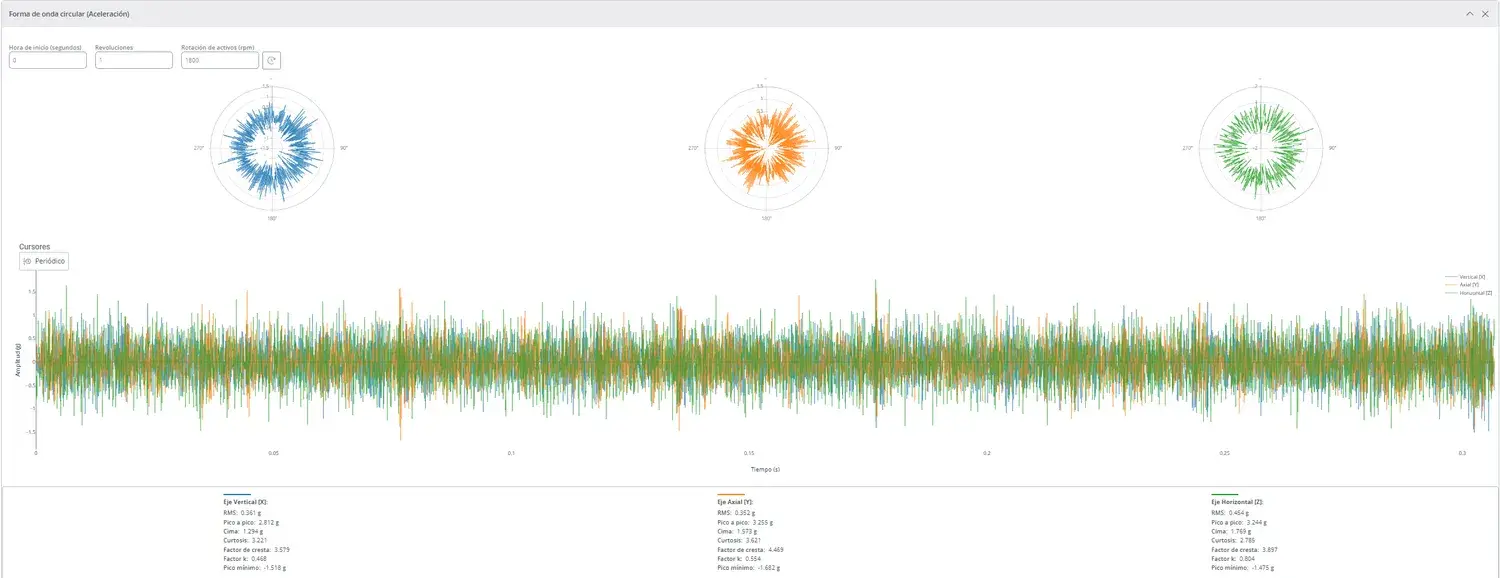Toggle the Periódico cursor button
The width and height of the screenshot is (1500, 578).
click(44, 261)
